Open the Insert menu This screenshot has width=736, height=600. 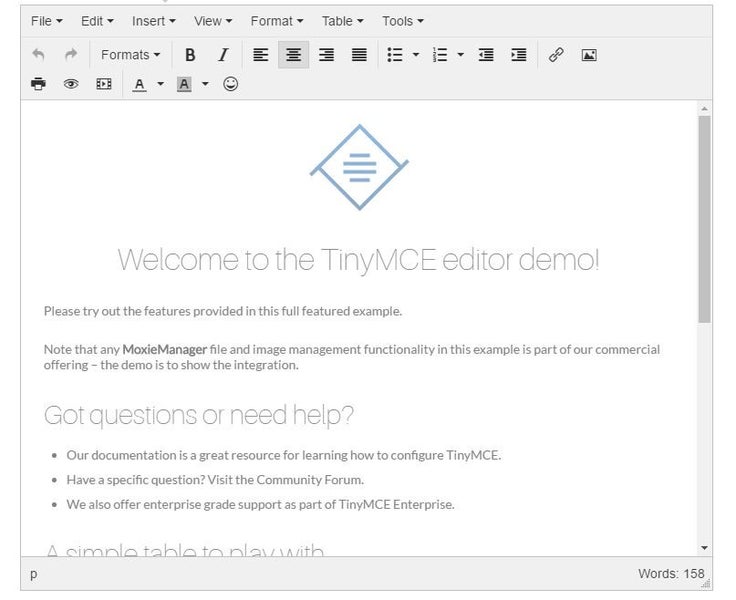[x=153, y=21]
